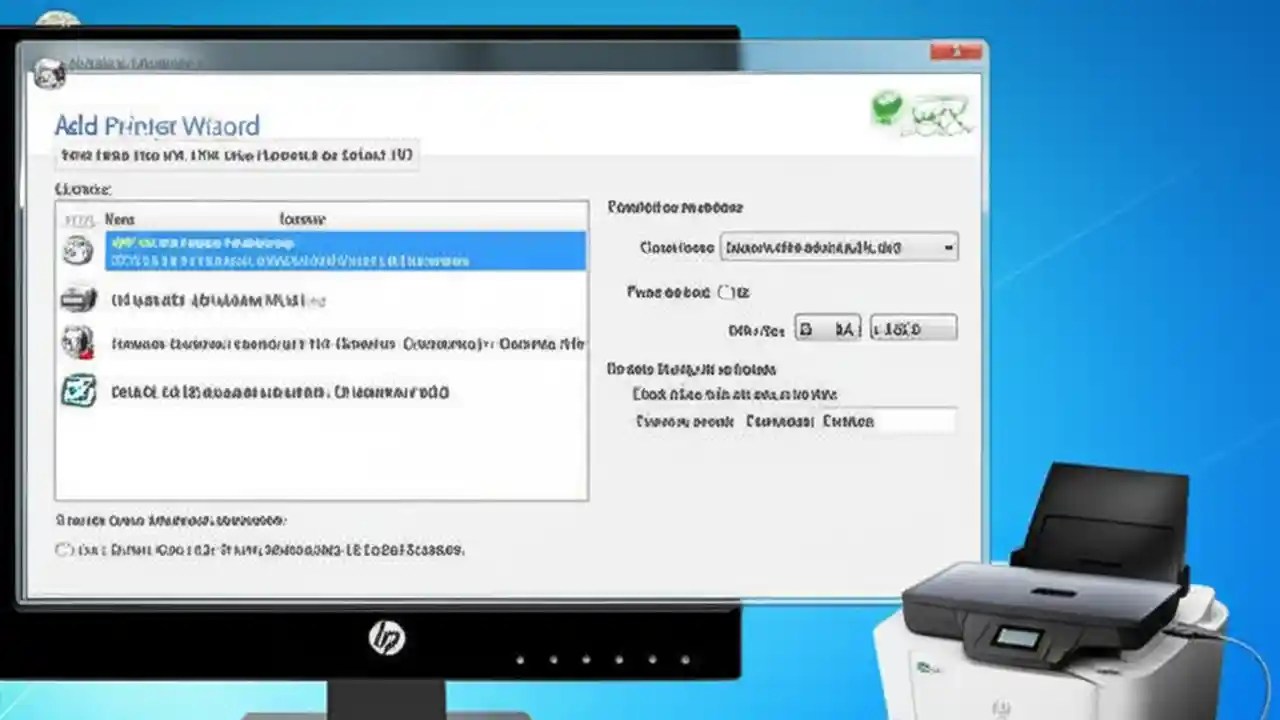
Task: Click the dropdown arrow of the combo box
Action: click(x=948, y=247)
